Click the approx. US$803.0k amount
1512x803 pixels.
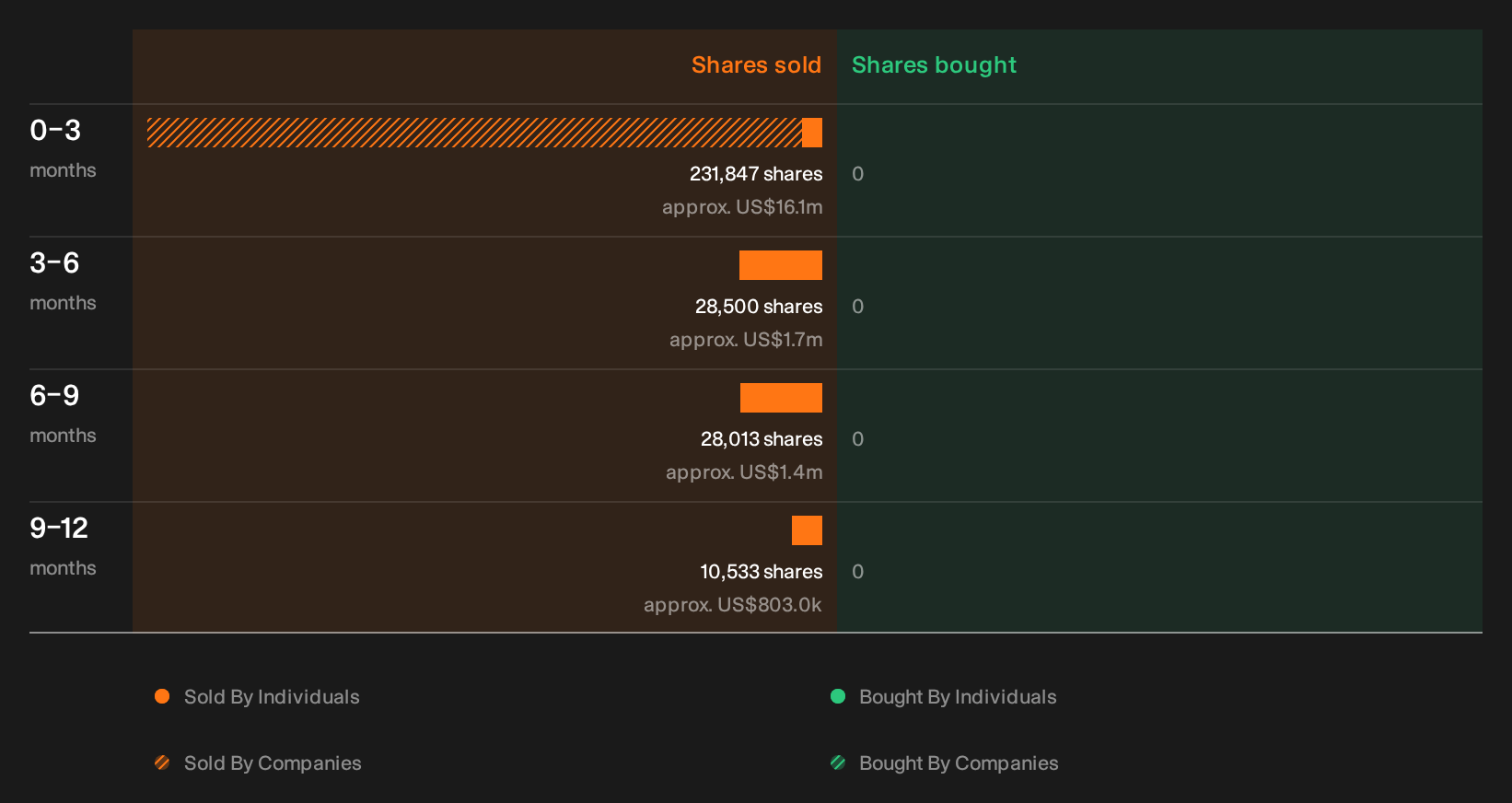point(733,605)
